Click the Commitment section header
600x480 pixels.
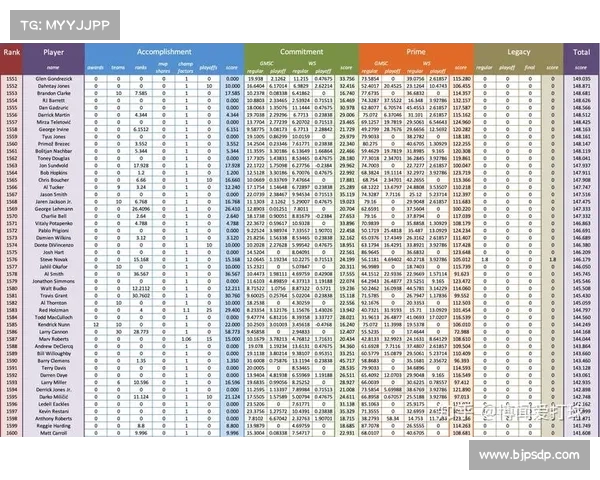click(x=300, y=49)
